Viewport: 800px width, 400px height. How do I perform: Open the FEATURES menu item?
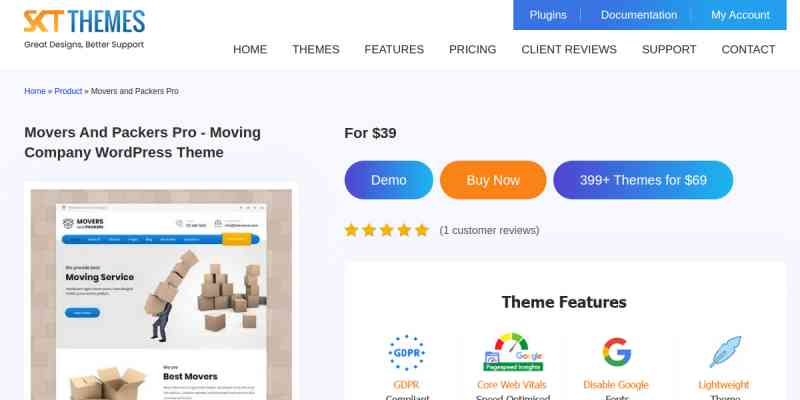pyautogui.click(x=394, y=49)
